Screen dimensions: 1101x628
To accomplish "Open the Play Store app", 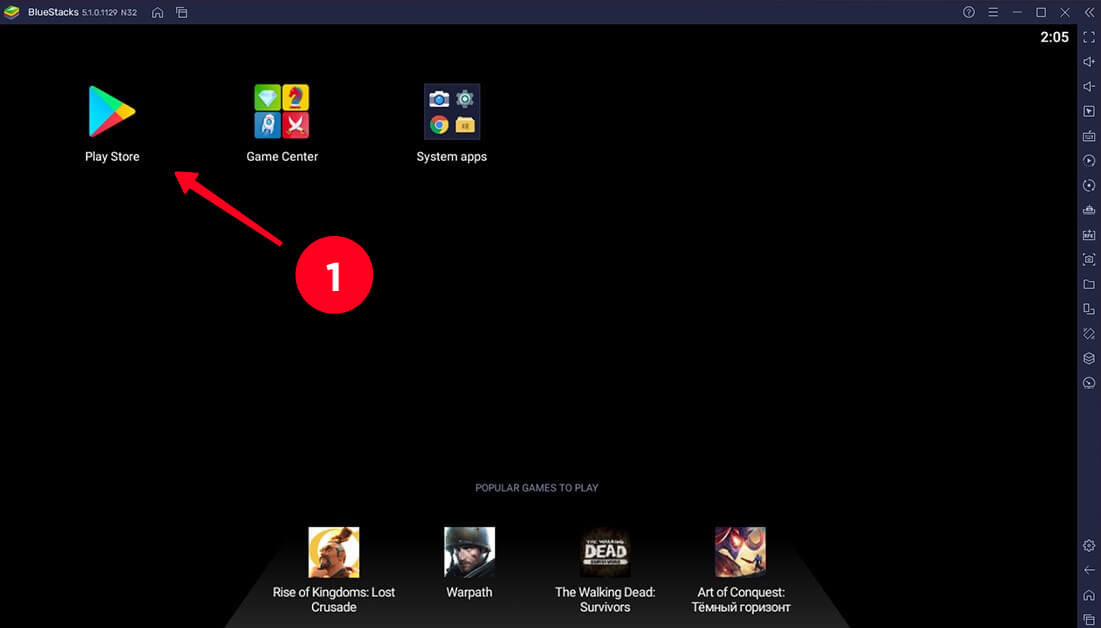I will 112,111.
